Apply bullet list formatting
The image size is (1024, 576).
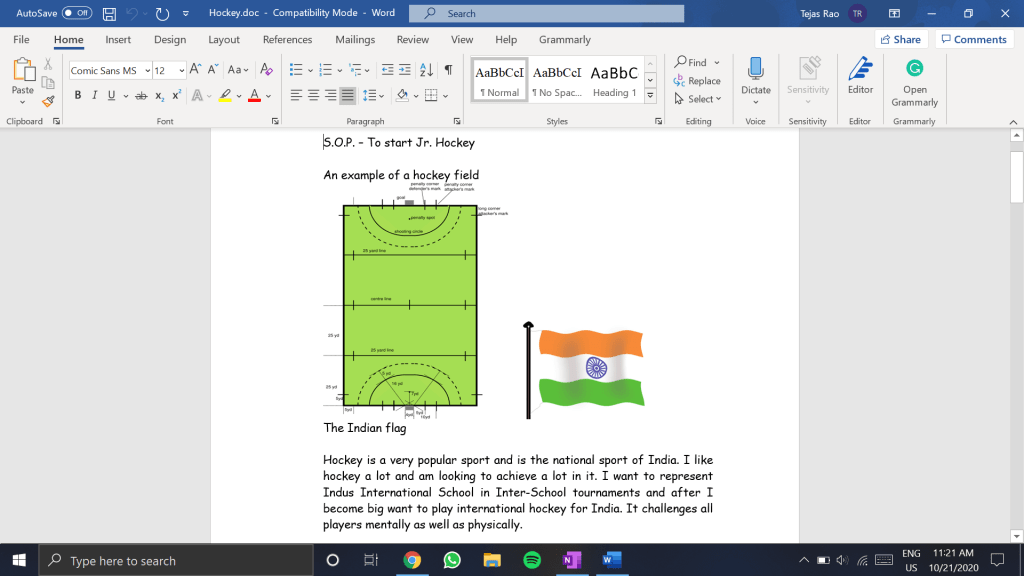pos(295,70)
